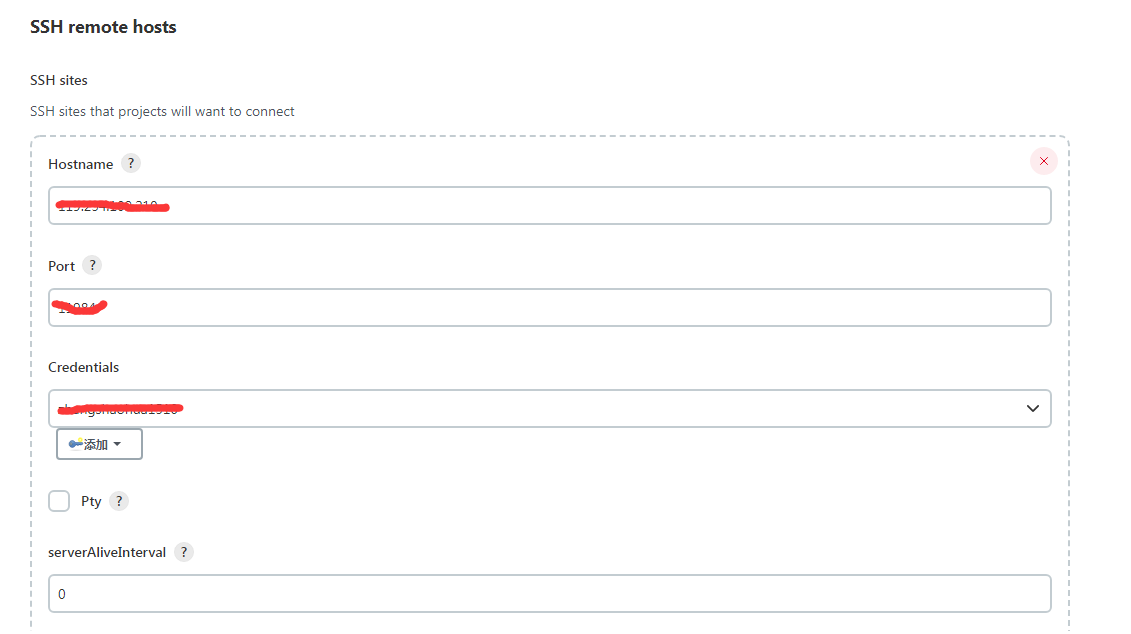Screen dimensions: 1131x634
Task: Click the SSH sites section label
Action: point(59,80)
